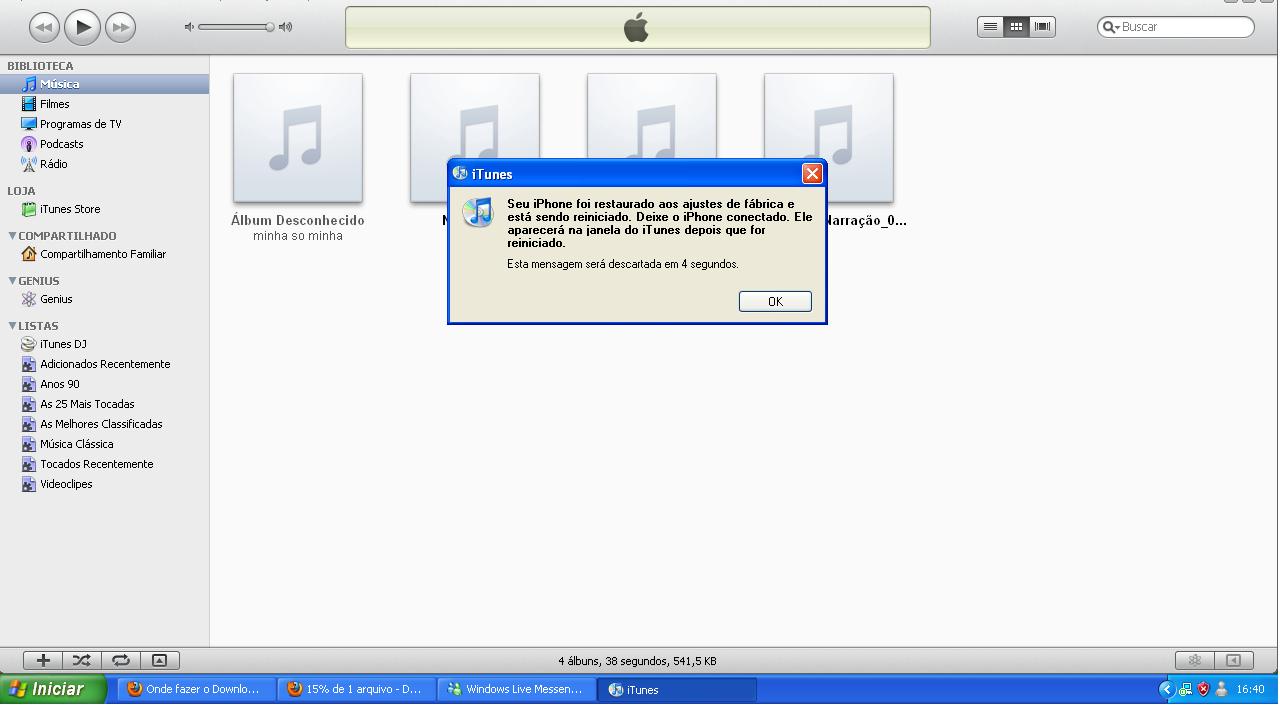Switch to Windows Live Messenger taskbar window

tap(517, 689)
